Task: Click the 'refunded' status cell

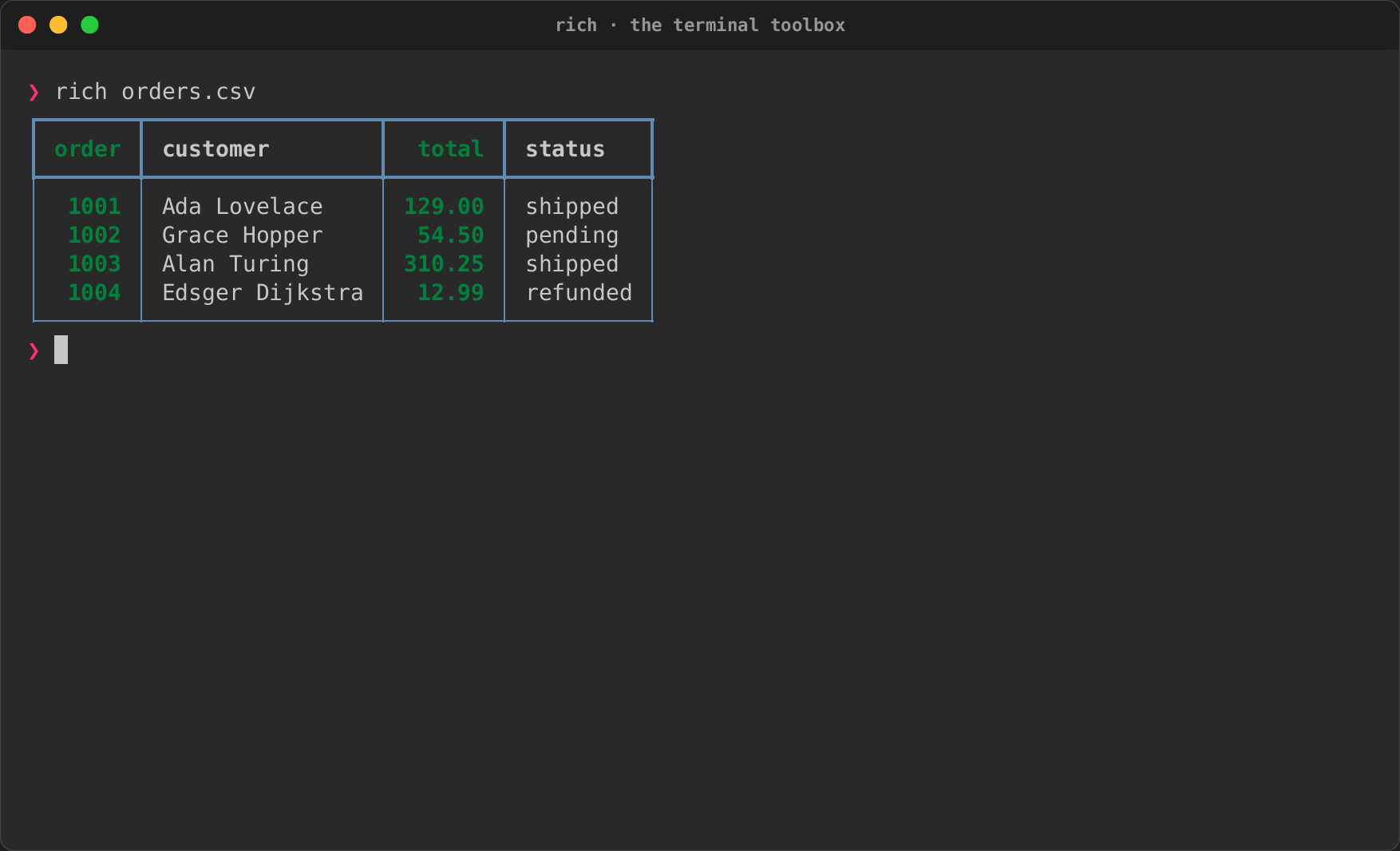Action: click(579, 292)
